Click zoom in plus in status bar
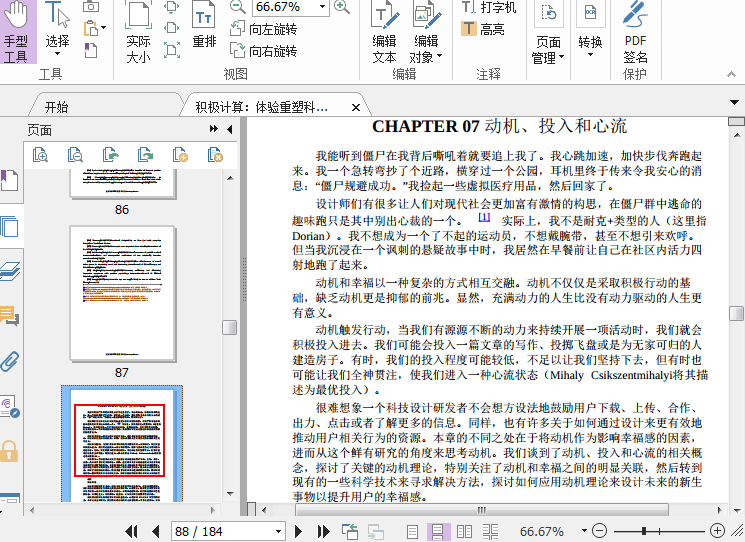Image resolution: width=745 pixels, height=542 pixels. tap(717, 531)
